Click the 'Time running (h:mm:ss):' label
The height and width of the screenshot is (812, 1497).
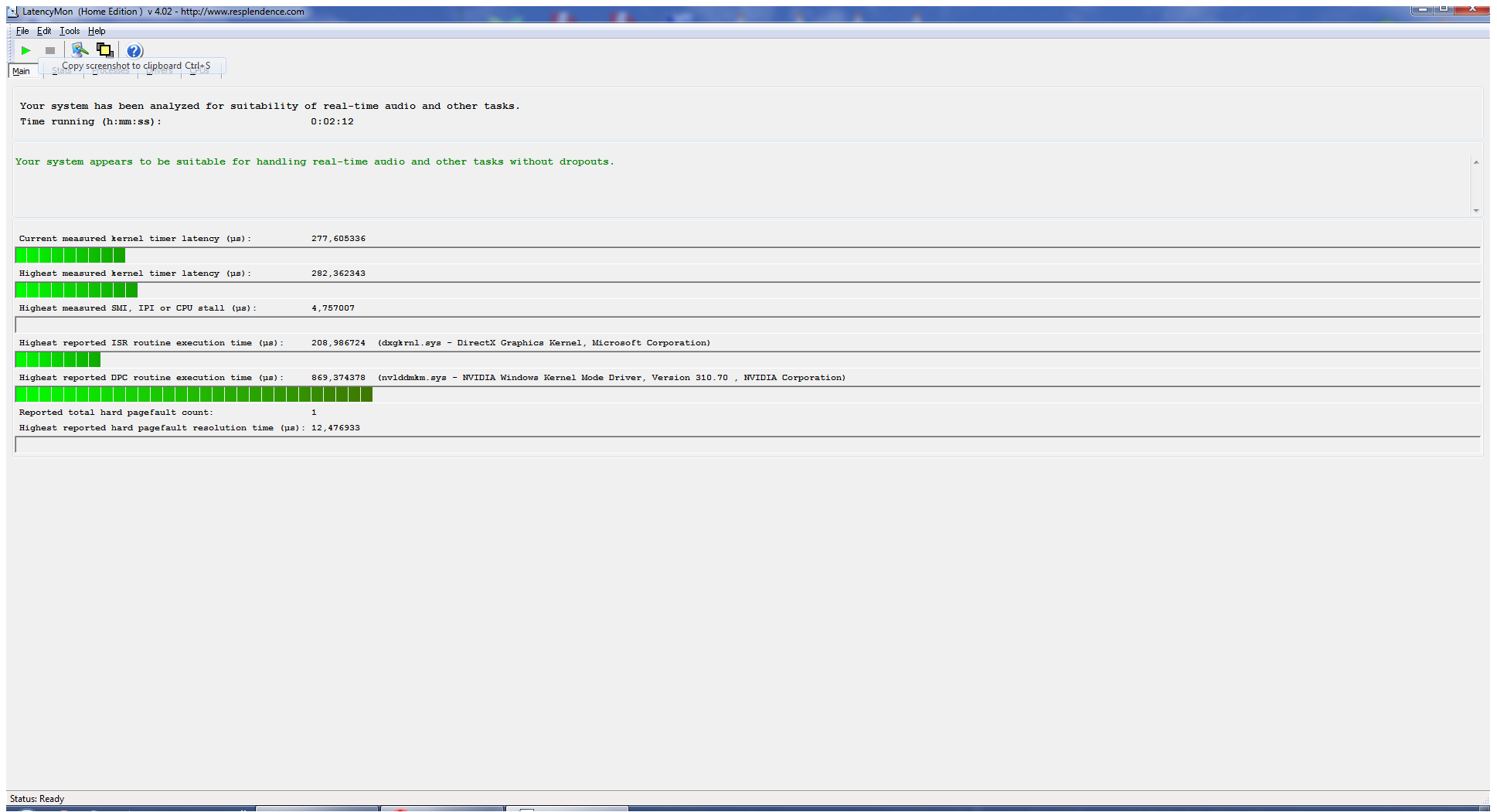[x=90, y=122]
